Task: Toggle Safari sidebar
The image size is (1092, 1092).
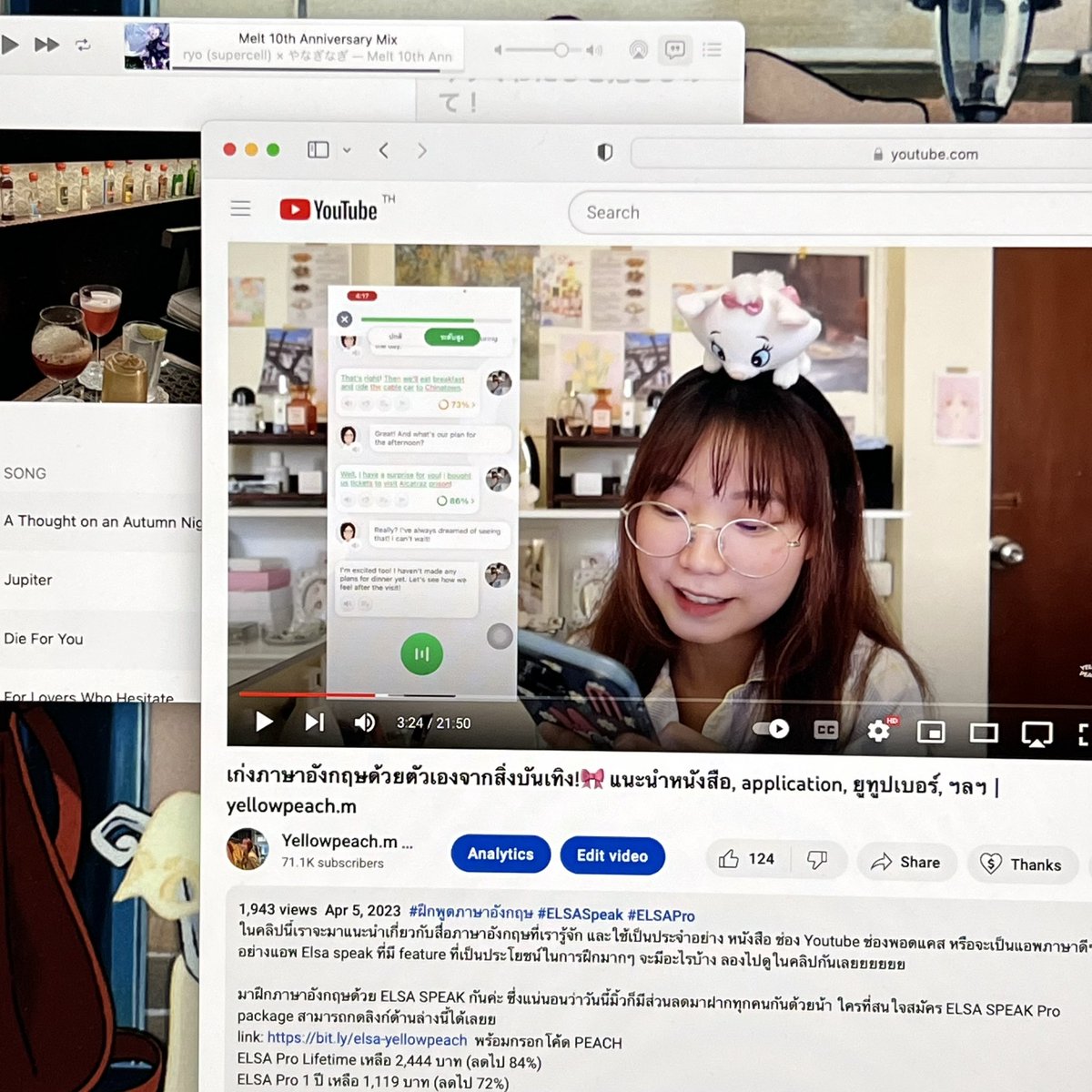Action: tap(318, 149)
